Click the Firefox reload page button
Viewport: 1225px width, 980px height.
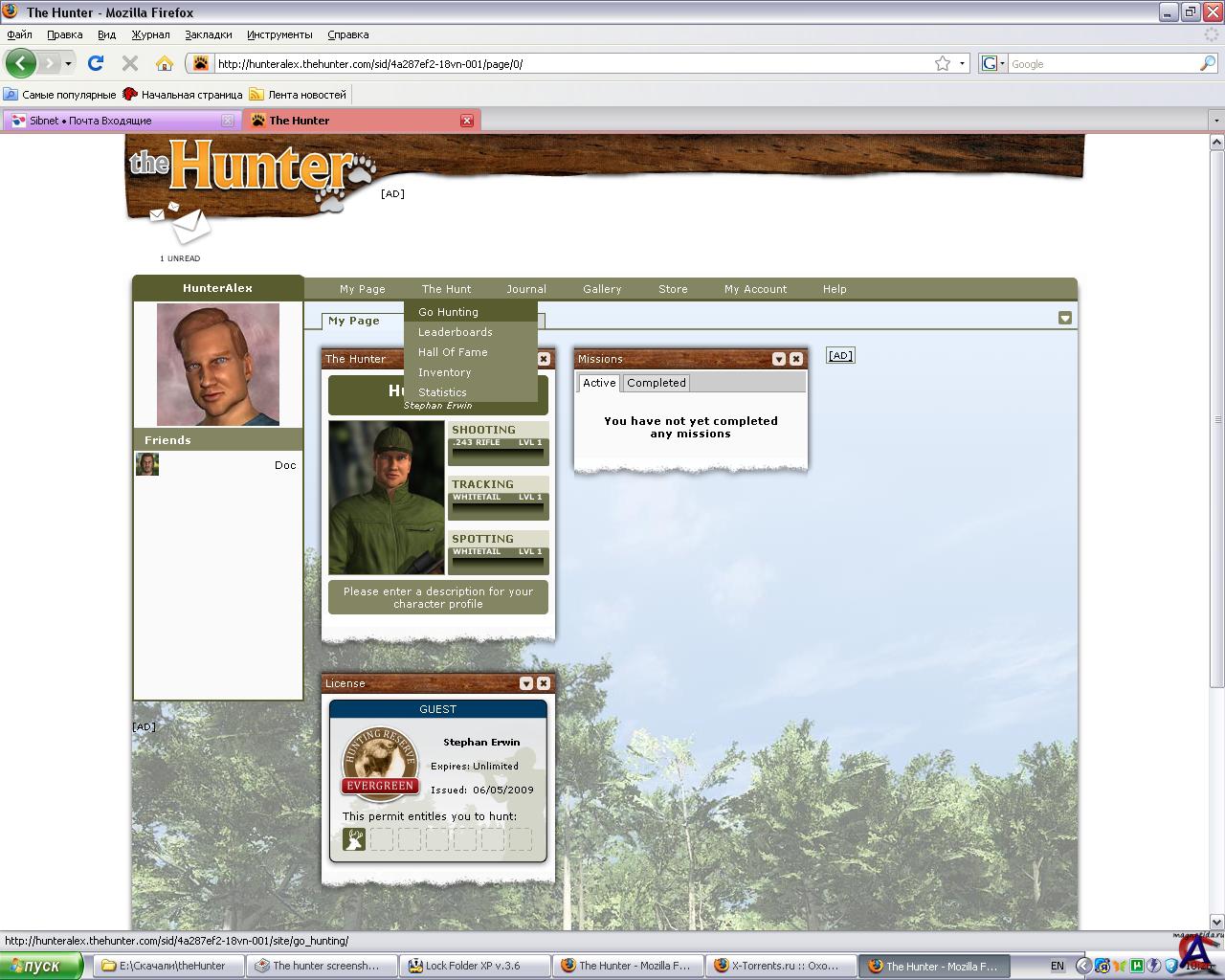tap(96, 63)
